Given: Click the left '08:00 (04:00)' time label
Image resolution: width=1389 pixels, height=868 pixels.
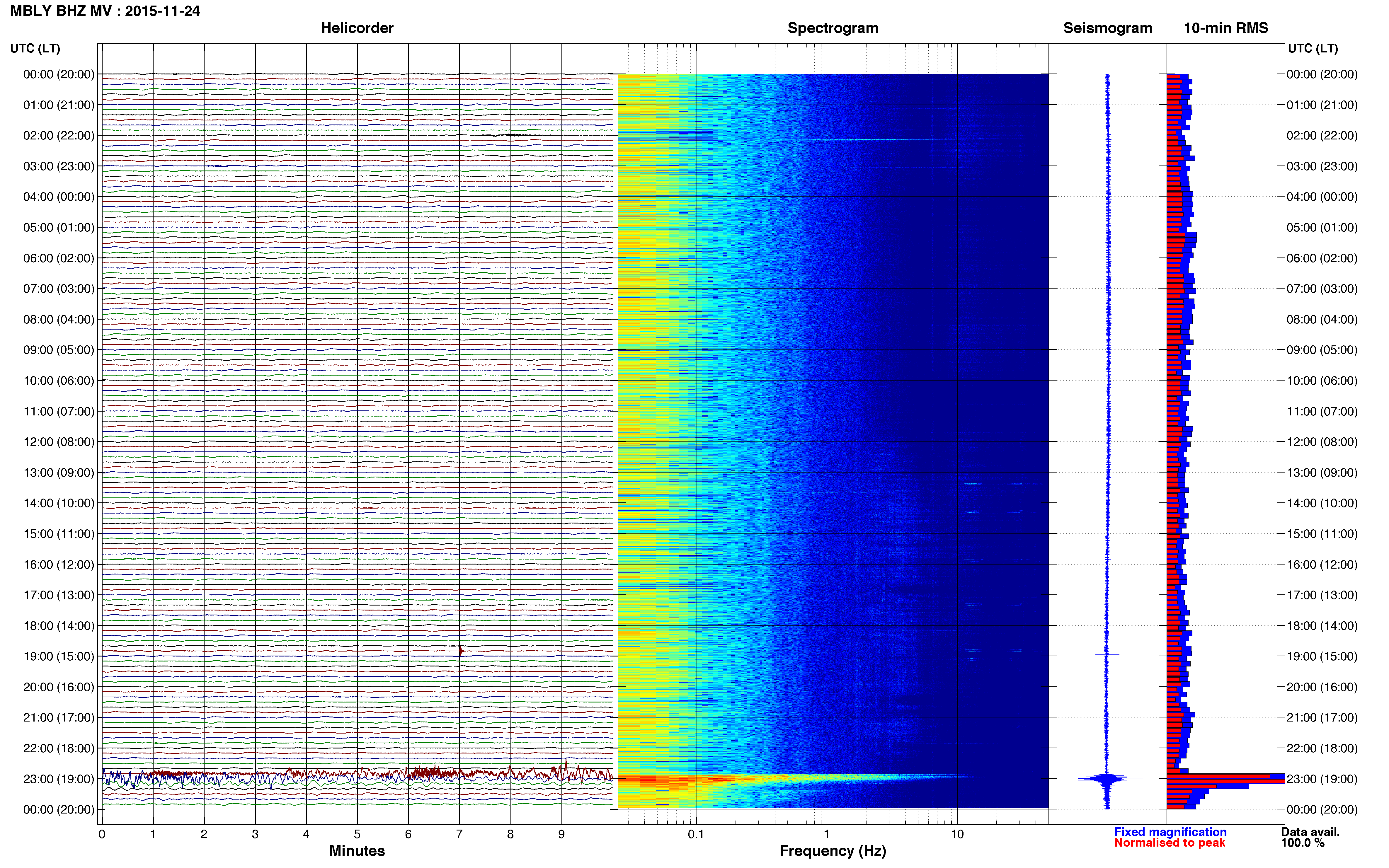Looking at the screenshot, I should pos(59,319).
